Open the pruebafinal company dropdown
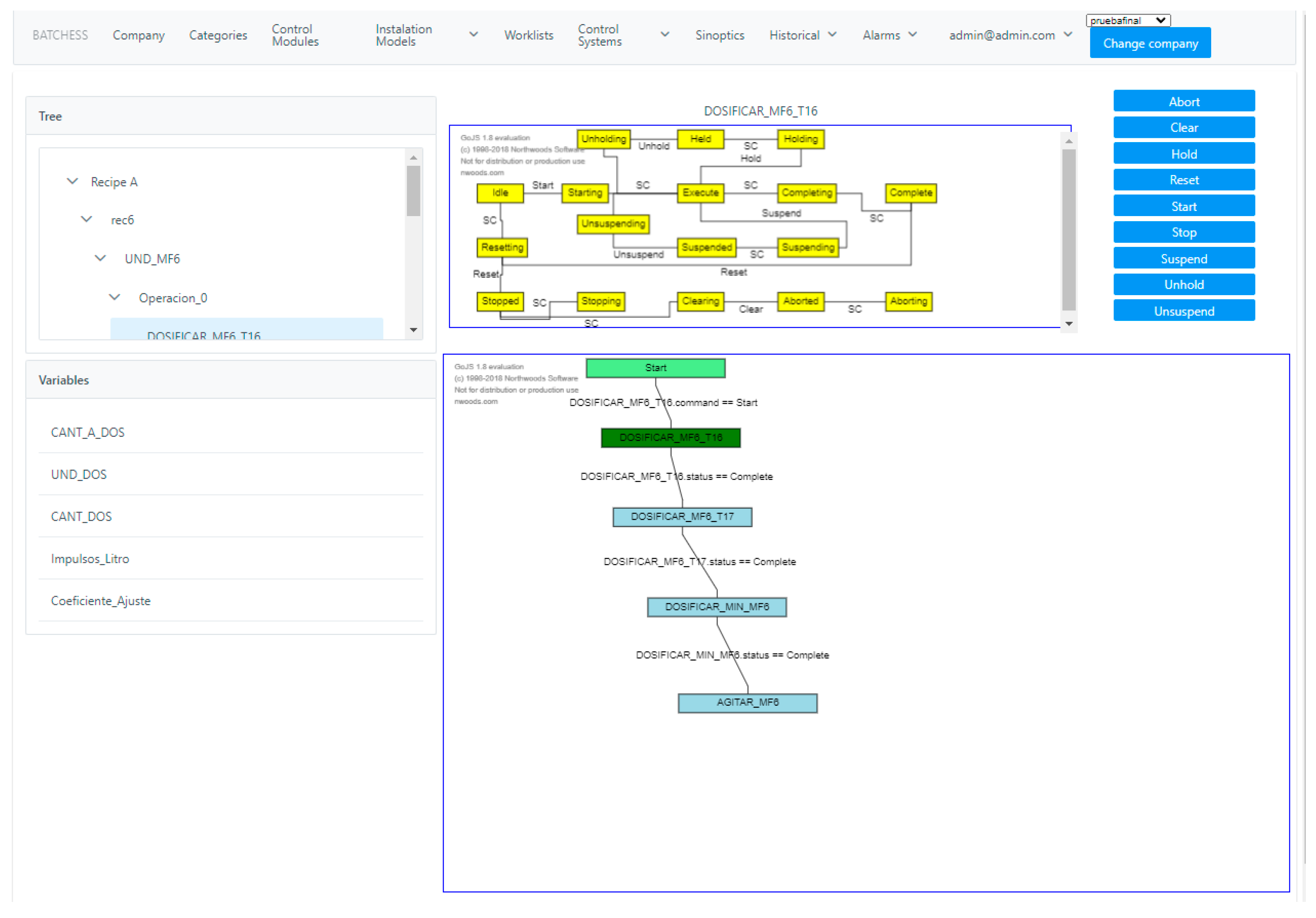This screenshot has width=1316, height=918. [x=1127, y=20]
